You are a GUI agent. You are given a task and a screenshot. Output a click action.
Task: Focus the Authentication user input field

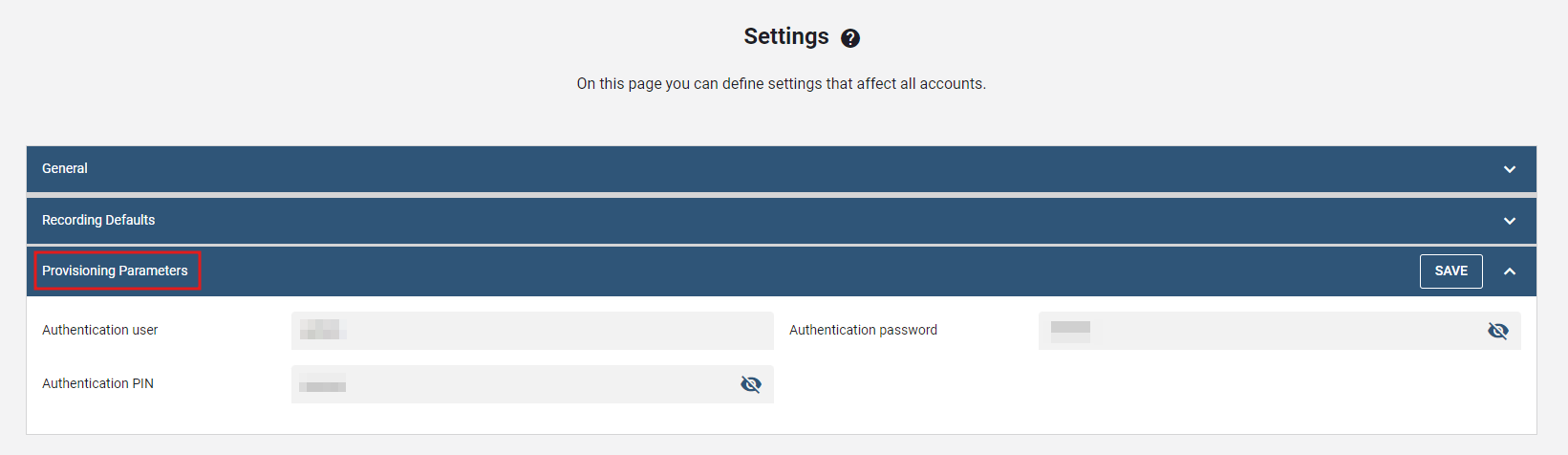[x=554, y=331]
